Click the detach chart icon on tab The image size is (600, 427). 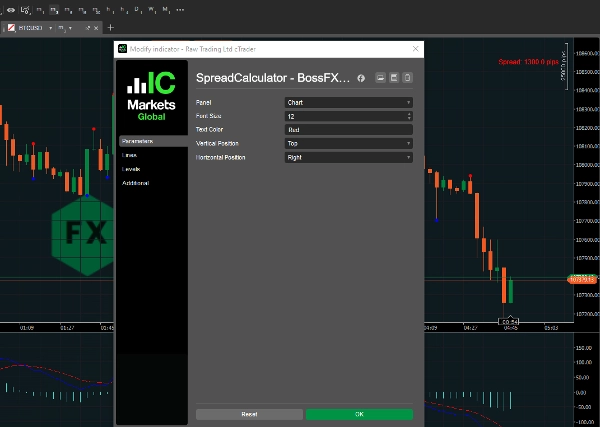click(88, 28)
